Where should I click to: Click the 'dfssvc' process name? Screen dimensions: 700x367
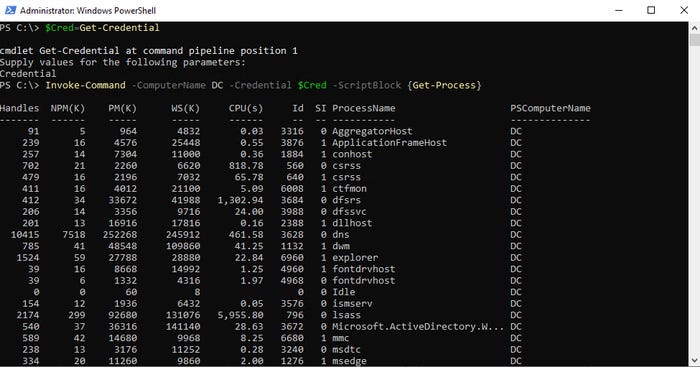click(350, 212)
